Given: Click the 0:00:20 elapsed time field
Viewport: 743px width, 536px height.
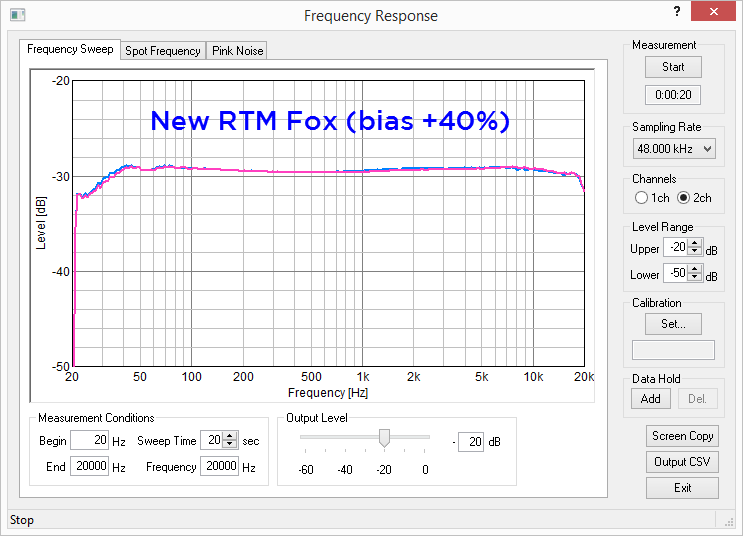Looking at the screenshot, I should [x=673, y=95].
